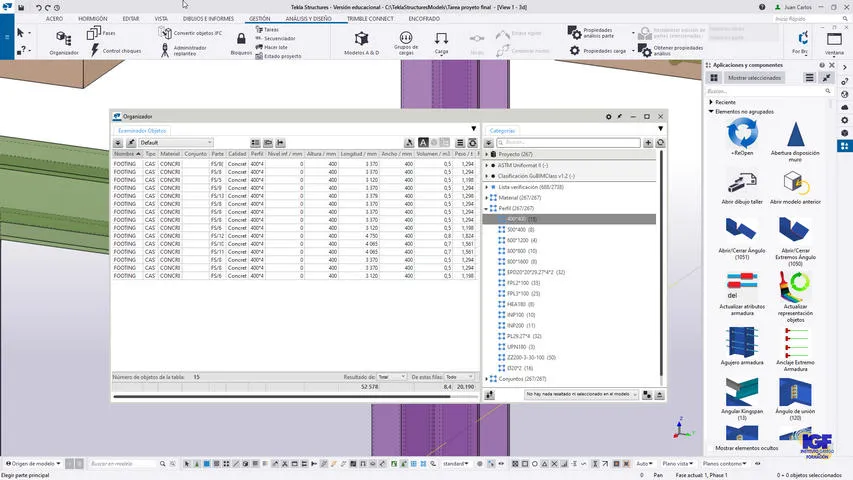The width and height of the screenshot is (853, 480).
Task: Click Organizador settings gear icon
Action: tap(608, 116)
